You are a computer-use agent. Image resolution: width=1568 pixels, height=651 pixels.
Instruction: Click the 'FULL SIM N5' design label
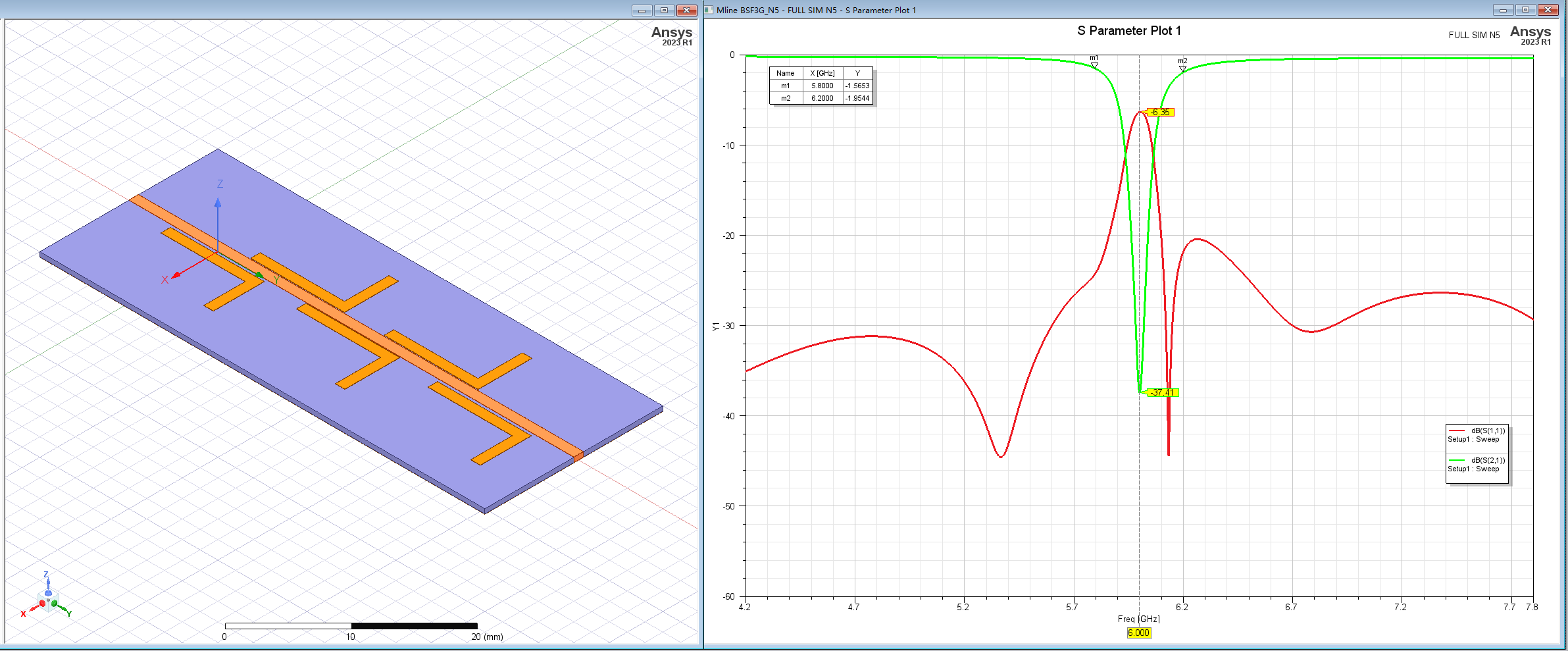[x=1474, y=35]
